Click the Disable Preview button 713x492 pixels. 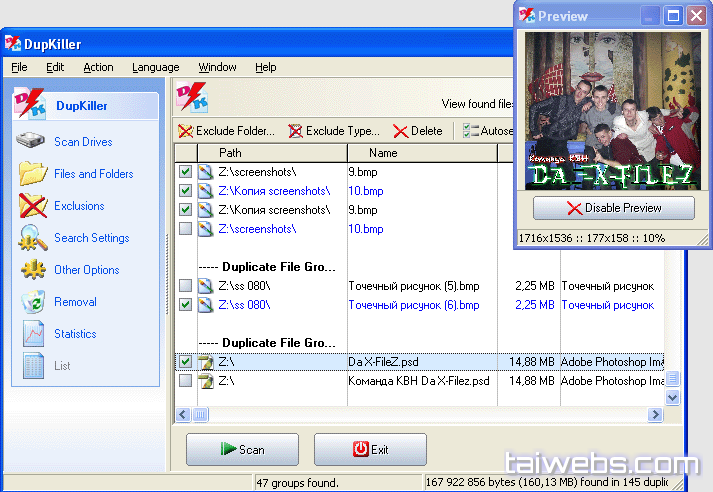[613, 208]
